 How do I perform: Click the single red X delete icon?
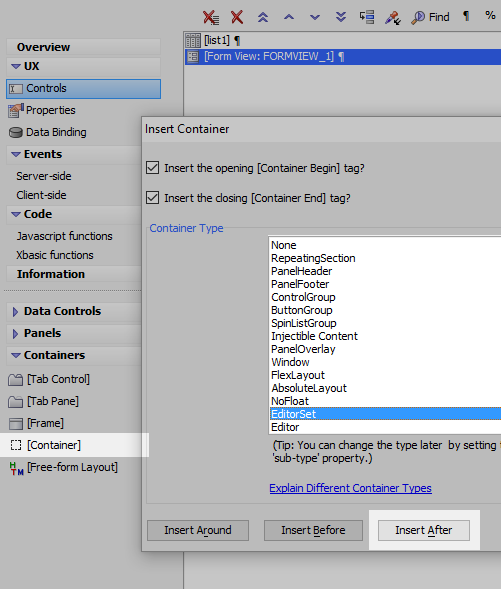237,17
